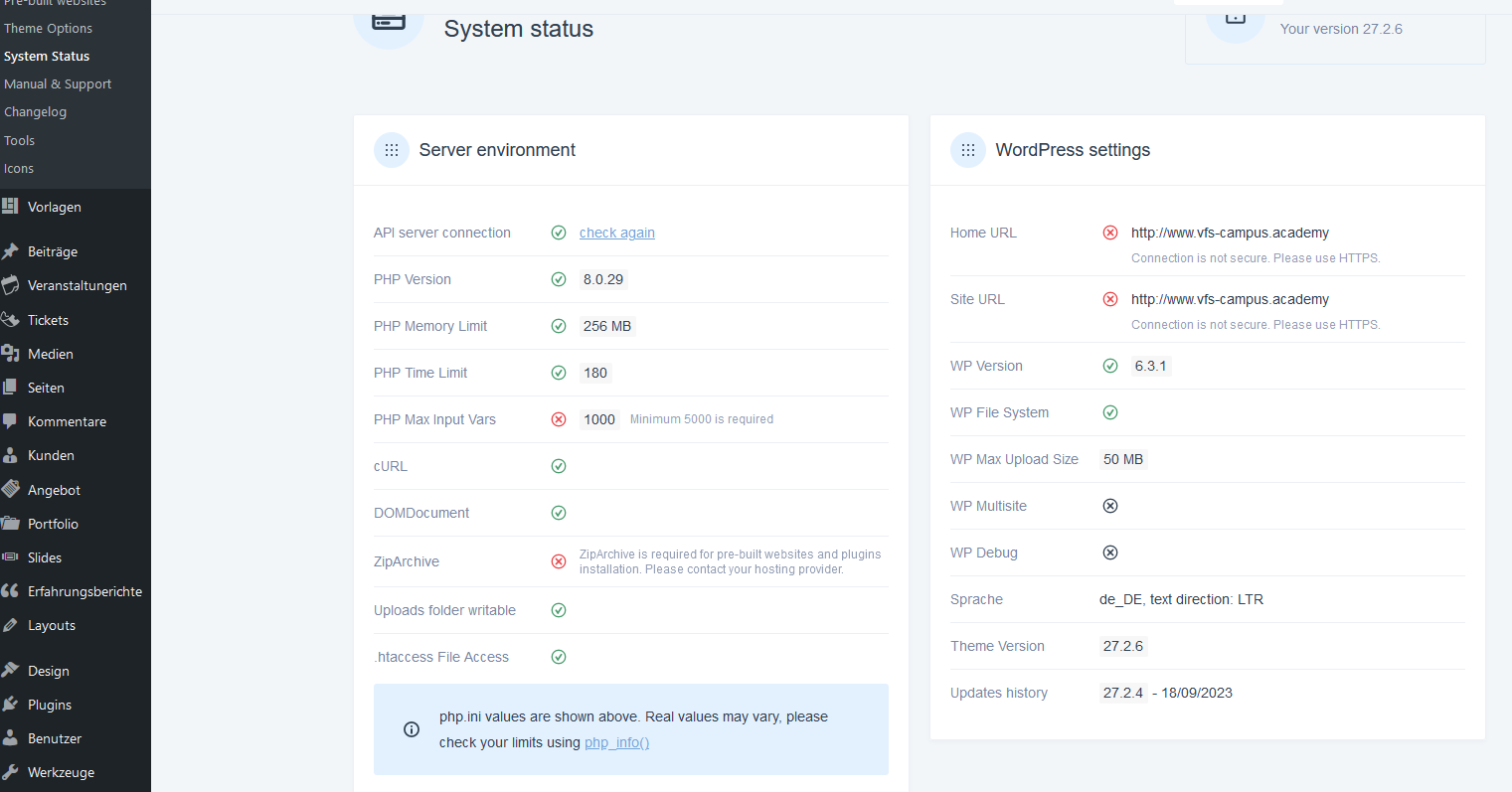Image resolution: width=1512 pixels, height=792 pixels.
Task: Open the php_info() link
Action: pos(617,742)
